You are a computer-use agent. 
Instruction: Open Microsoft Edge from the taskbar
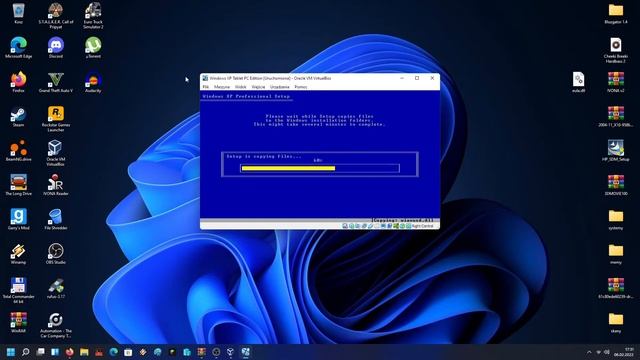pos(113,352)
